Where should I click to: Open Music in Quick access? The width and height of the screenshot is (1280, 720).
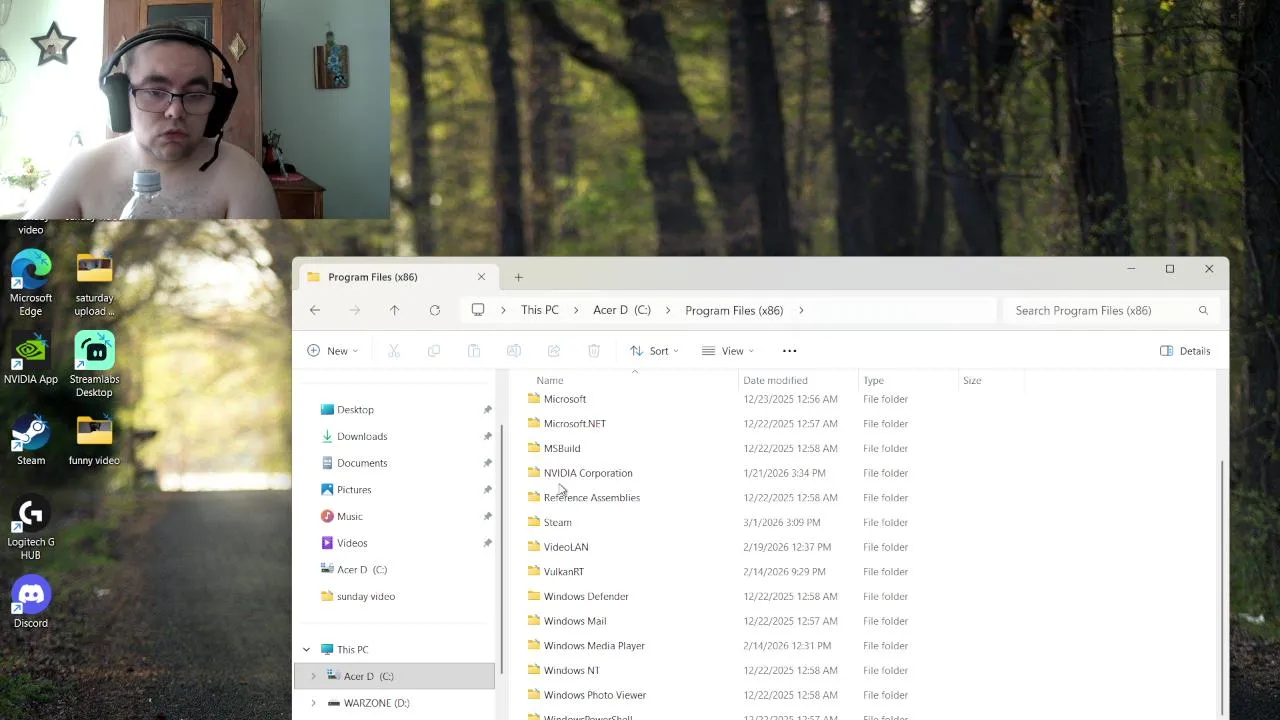[349, 516]
